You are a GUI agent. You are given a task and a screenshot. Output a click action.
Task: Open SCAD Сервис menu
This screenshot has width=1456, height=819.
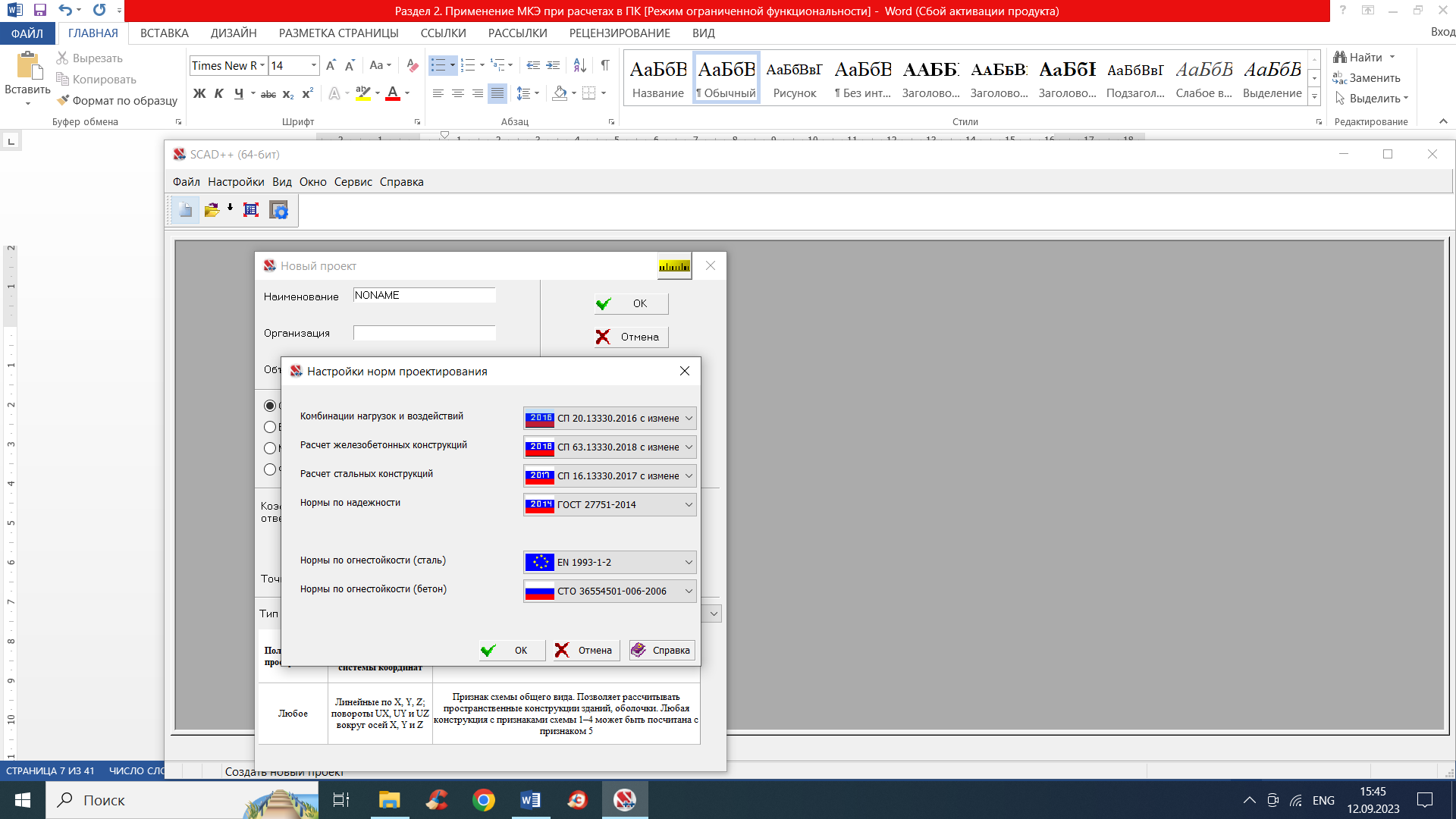[353, 182]
